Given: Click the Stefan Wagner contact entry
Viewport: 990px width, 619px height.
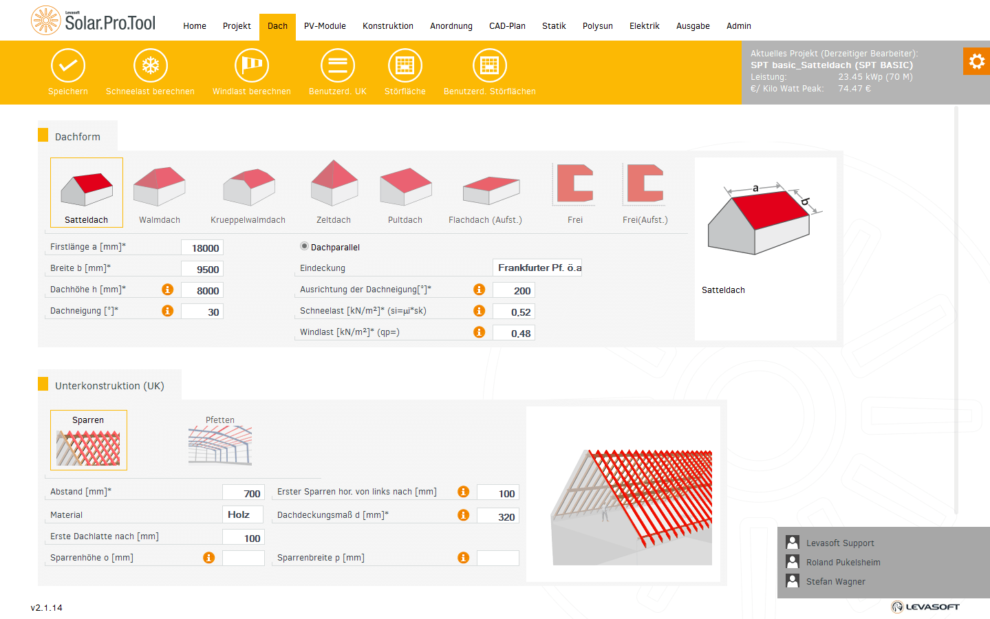Looking at the screenshot, I should pyautogui.click(x=836, y=581).
